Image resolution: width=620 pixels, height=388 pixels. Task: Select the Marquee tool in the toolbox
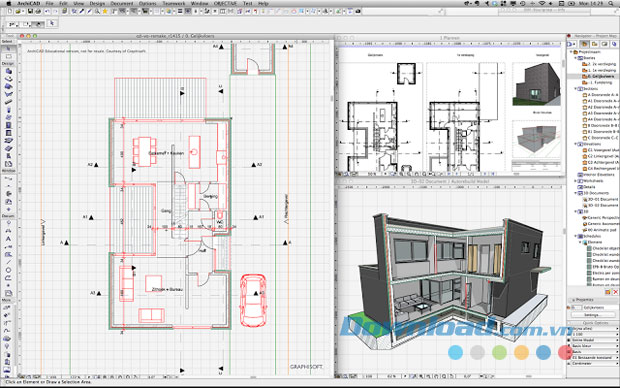click(8, 57)
